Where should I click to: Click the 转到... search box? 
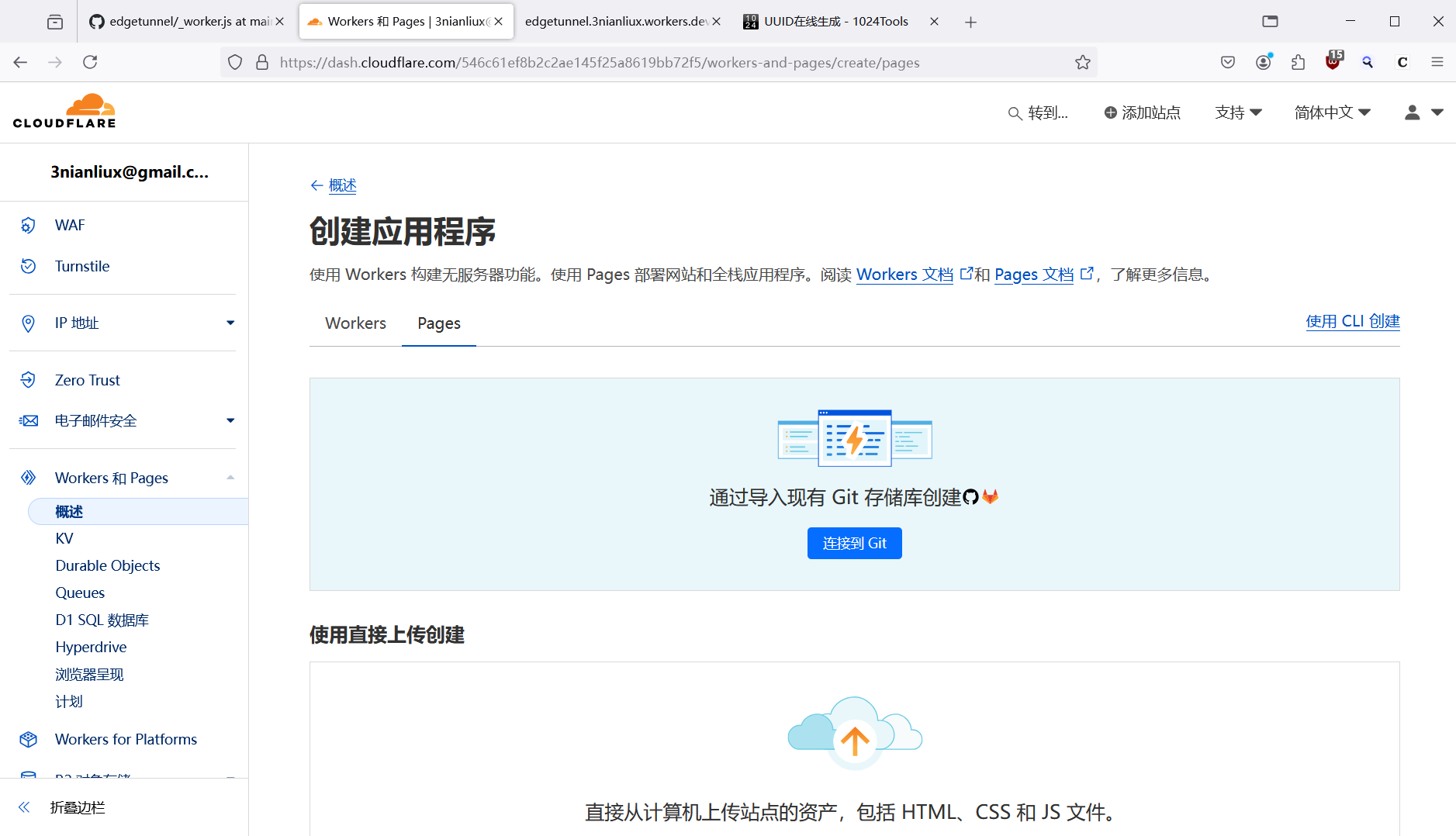click(x=1038, y=113)
